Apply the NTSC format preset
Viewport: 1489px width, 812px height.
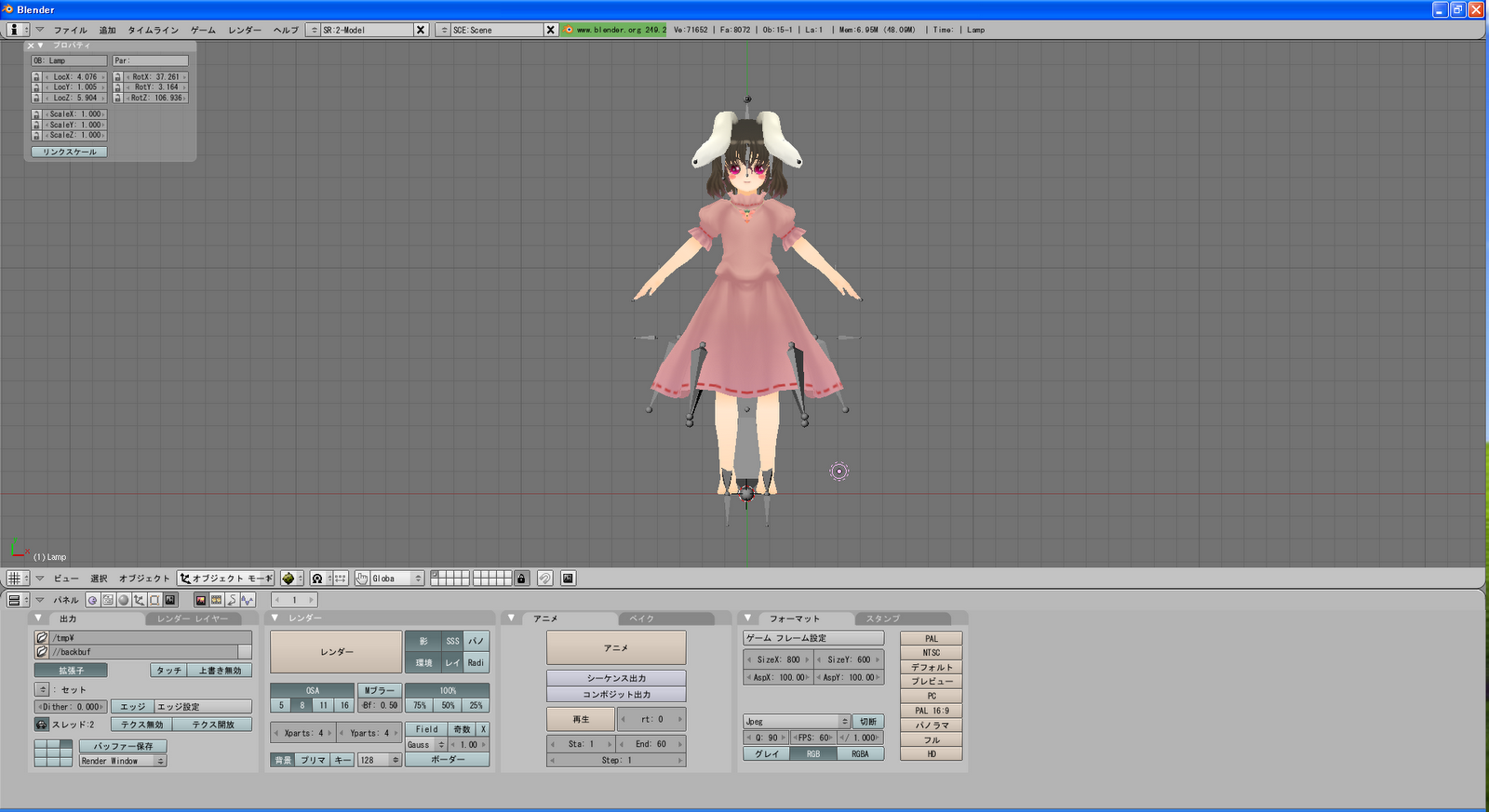tap(931, 653)
